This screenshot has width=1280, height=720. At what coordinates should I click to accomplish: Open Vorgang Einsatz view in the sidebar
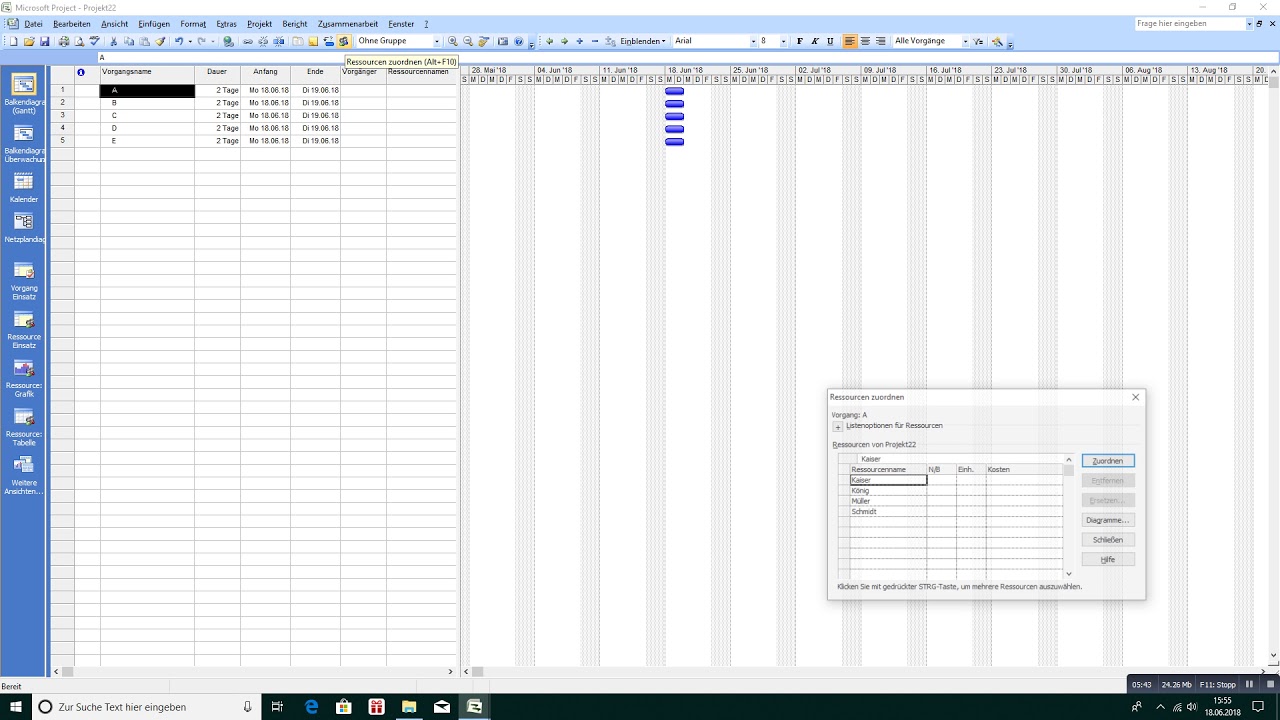point(23,281)
